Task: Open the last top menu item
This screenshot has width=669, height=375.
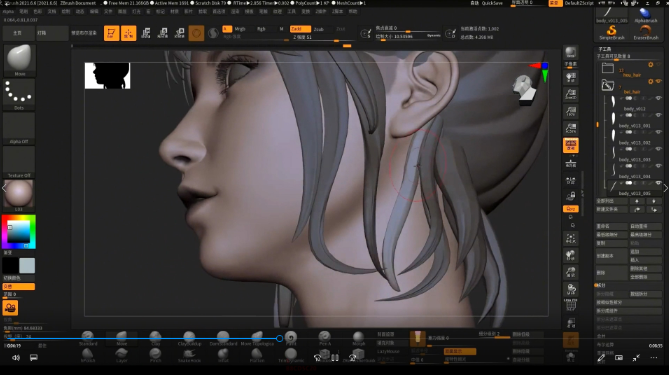Action: tap(353, 12)
